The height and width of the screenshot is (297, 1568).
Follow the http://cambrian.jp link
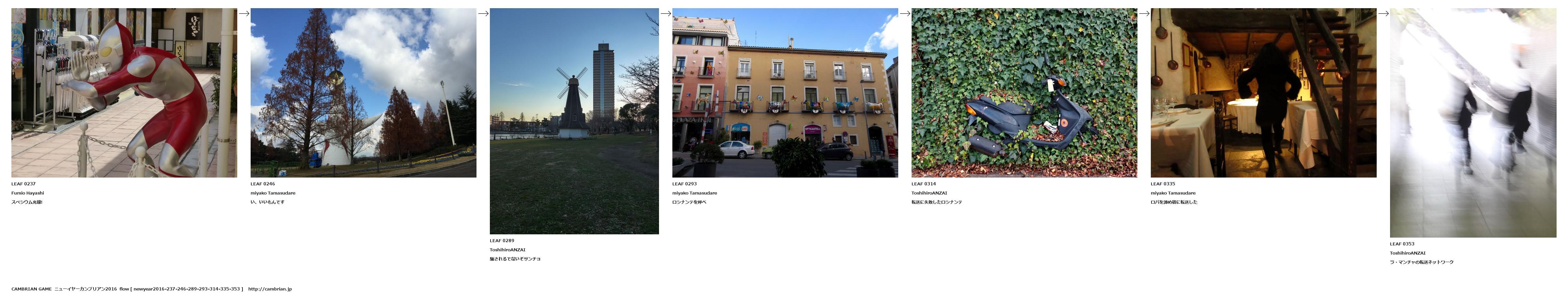[270, 289]
